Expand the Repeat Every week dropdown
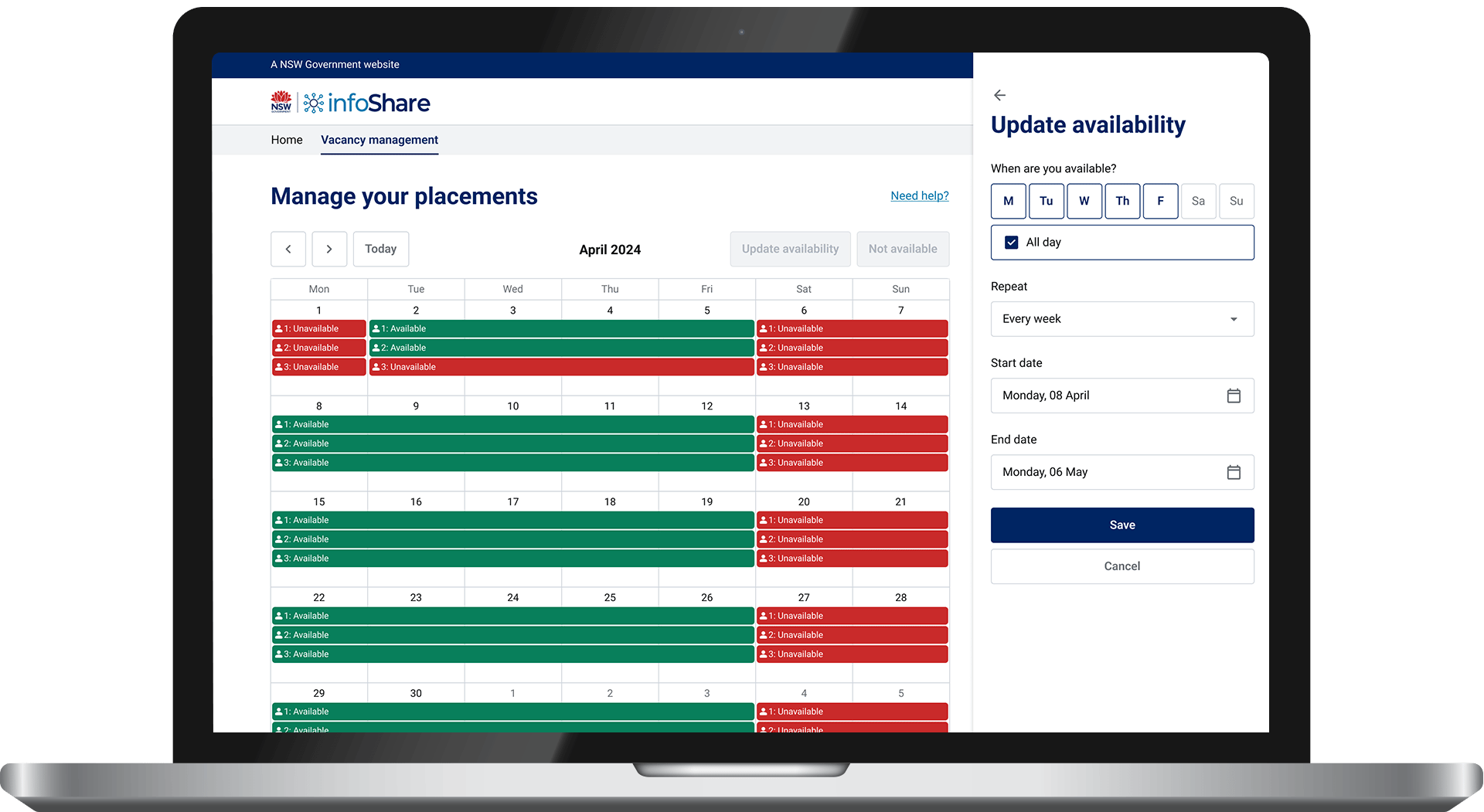Screen dimensions: 1484x812 tap(1122, 319)
